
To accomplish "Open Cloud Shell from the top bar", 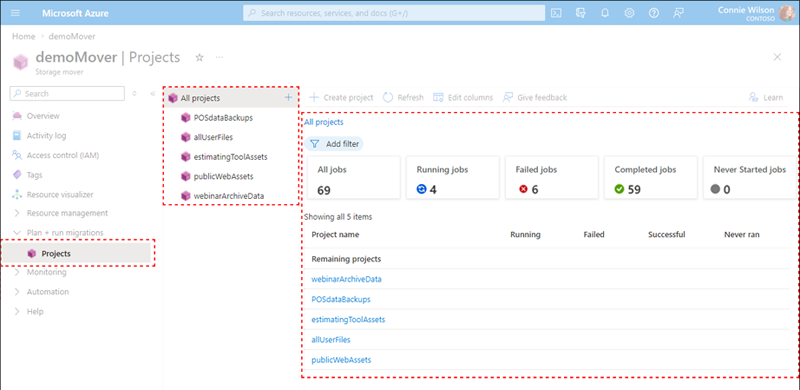I will [557, 13].
